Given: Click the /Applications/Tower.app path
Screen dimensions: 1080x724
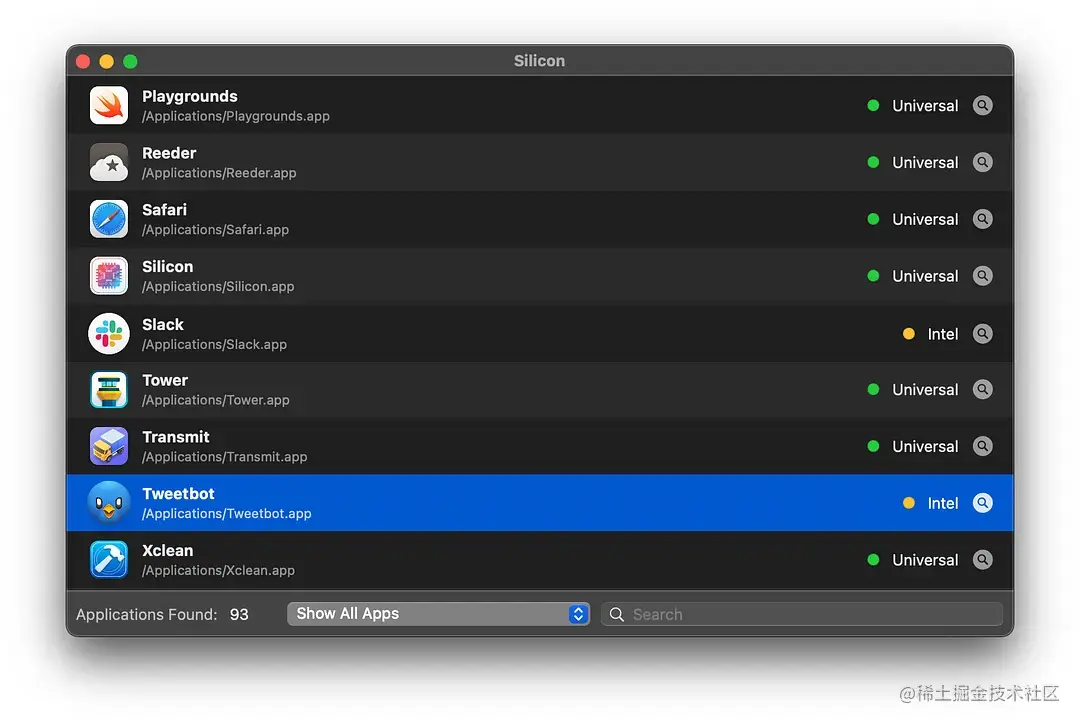Looking at the screenshot, I should (216, 400).
